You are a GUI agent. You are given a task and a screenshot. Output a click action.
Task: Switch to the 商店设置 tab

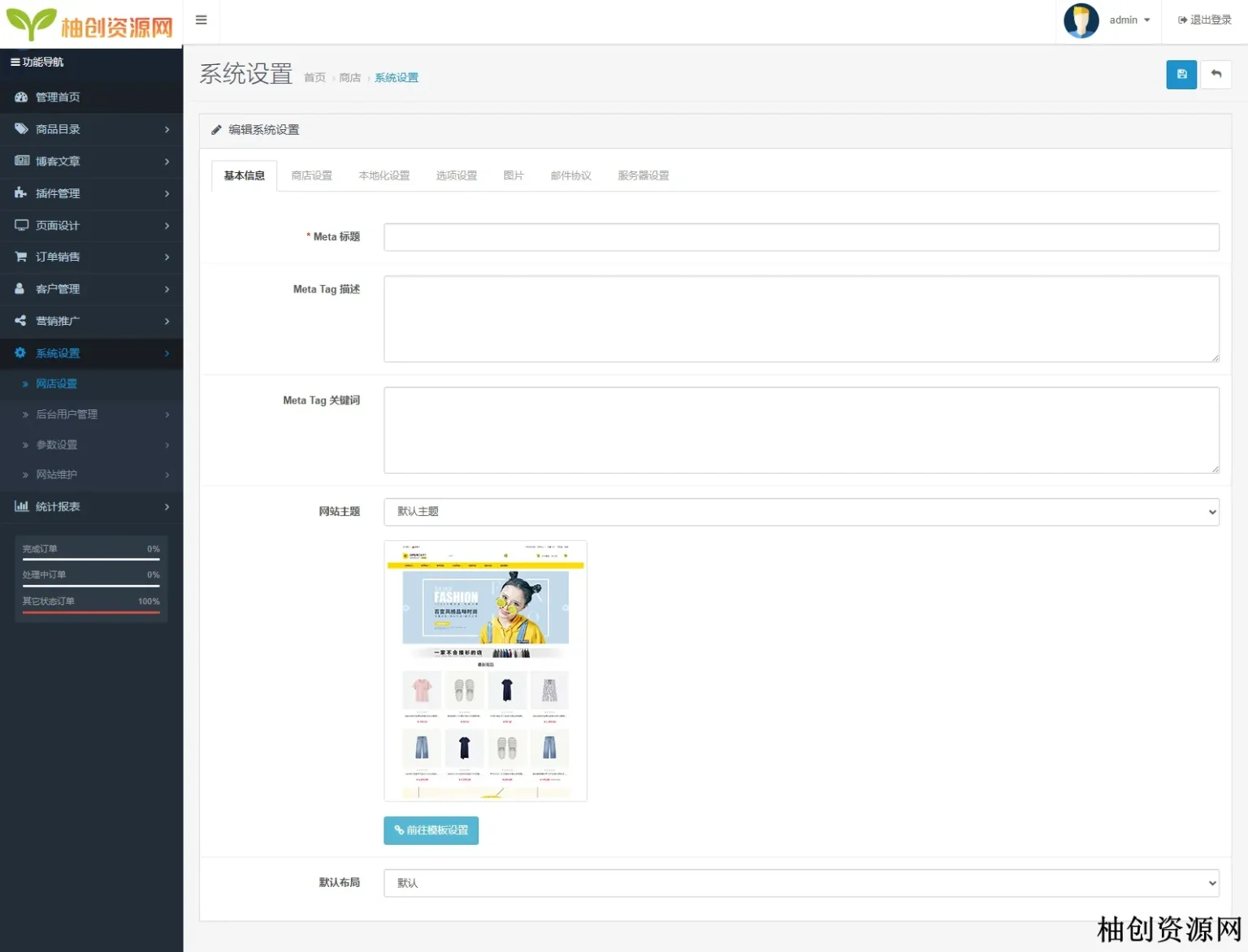point(312,175)
